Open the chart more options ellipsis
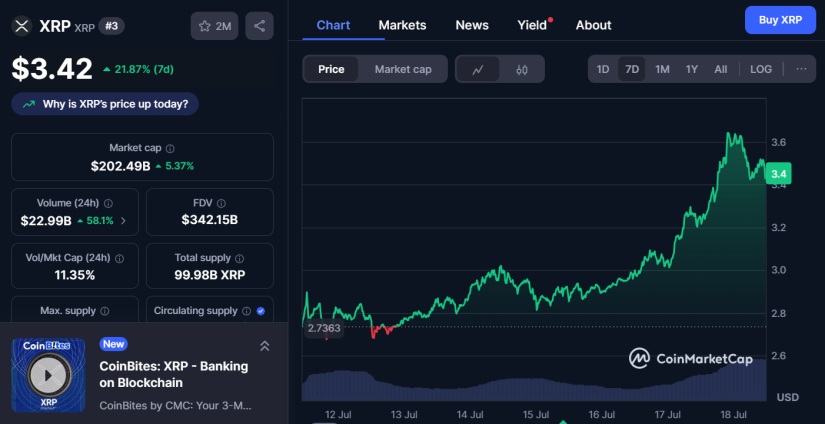This screenshot has width=825, height=424. click(801, 69)
